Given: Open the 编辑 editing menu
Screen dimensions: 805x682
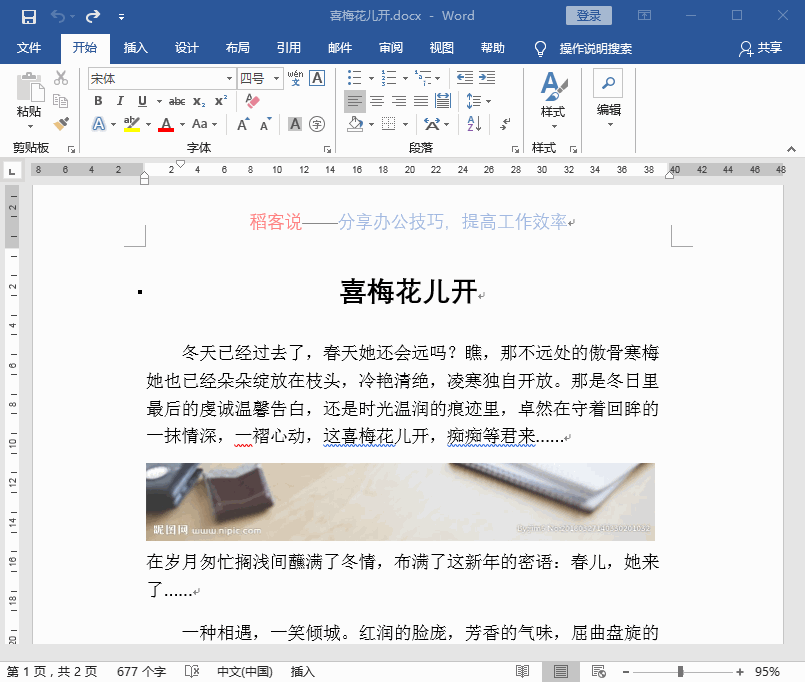Looking at the screenshot, I should point(609,100).
